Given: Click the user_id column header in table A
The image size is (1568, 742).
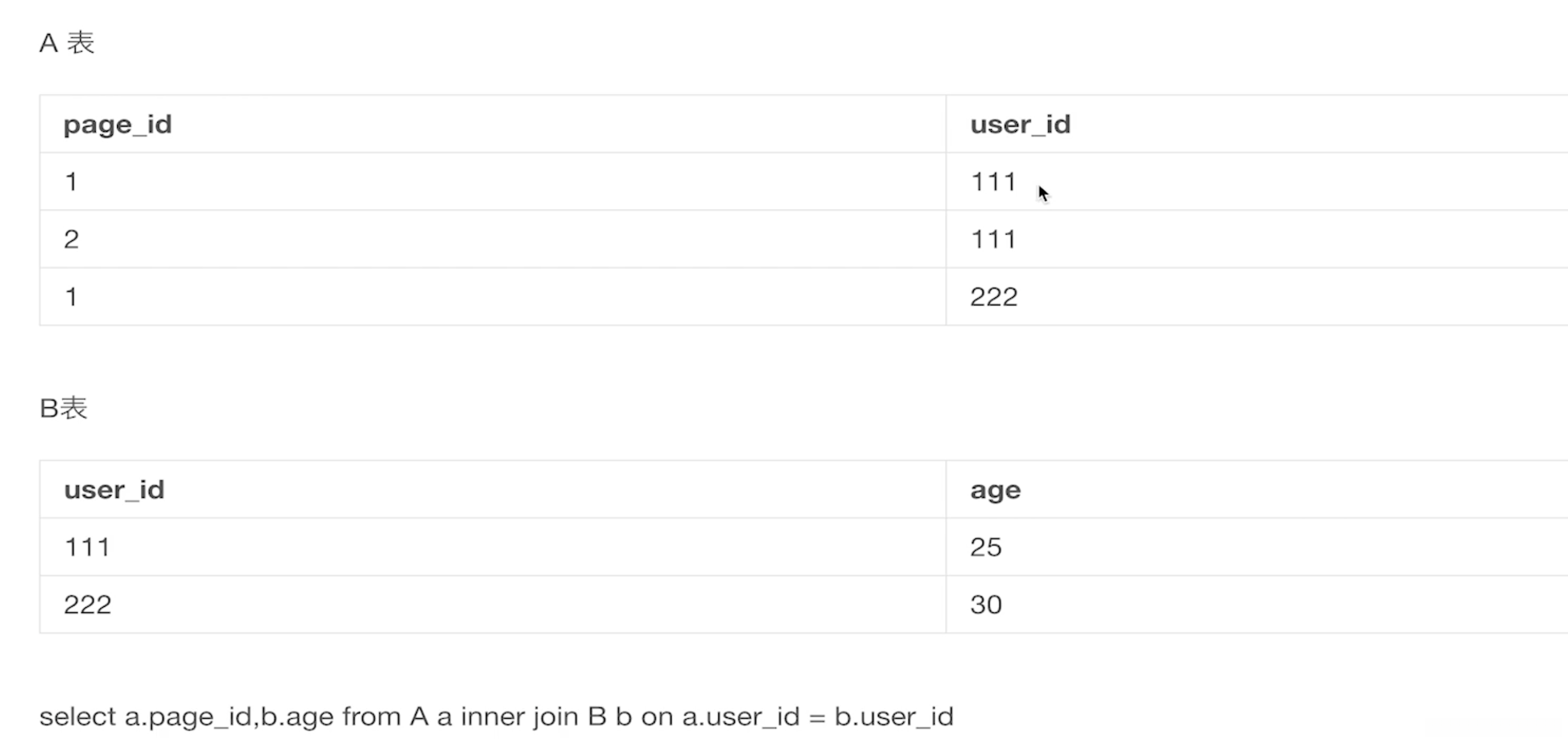Looking at the screenshot, I should [x=1020, y=124].
